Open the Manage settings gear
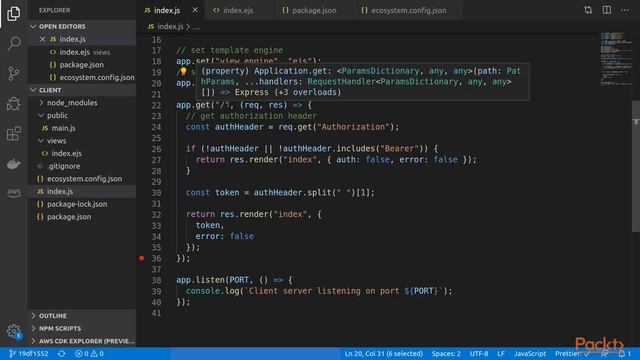Viewport: 640px width, 360px height. [13, 331]
